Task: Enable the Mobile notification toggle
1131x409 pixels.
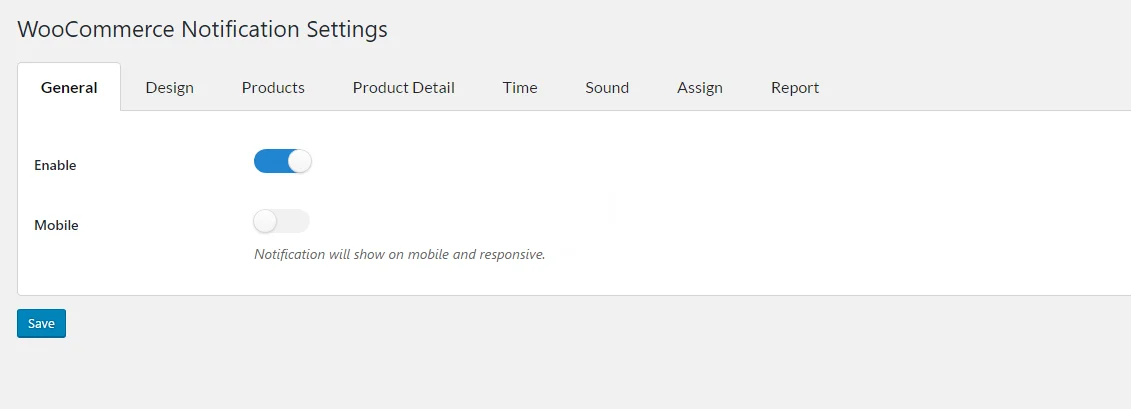Action: pos(282,221)
